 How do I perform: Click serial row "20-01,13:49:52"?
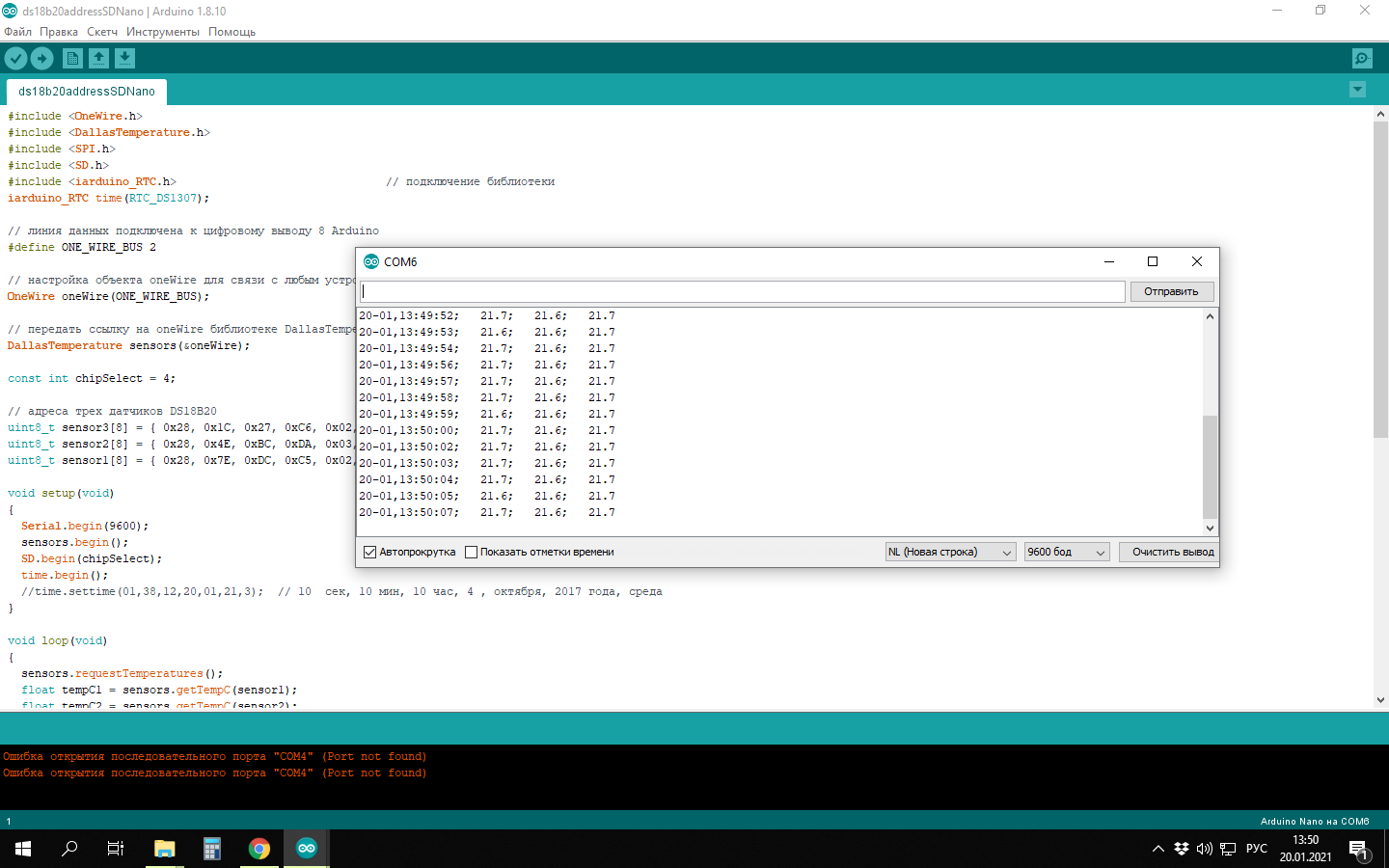(x=487, y=315)
